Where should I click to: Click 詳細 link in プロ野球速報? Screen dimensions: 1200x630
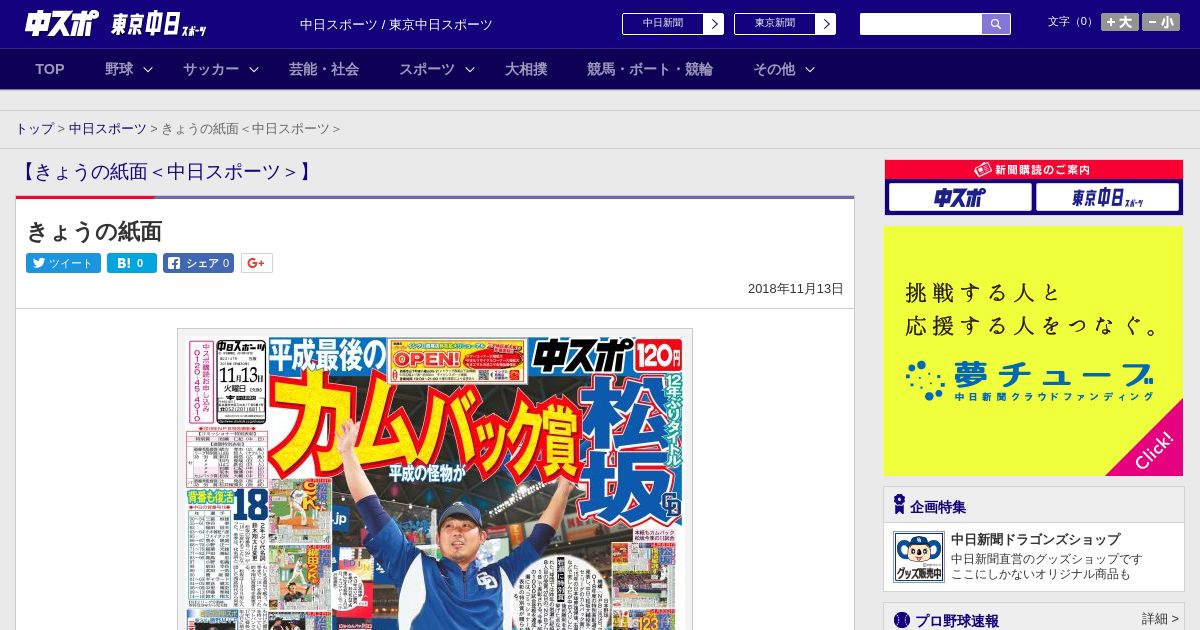(x=1160, y=619)
